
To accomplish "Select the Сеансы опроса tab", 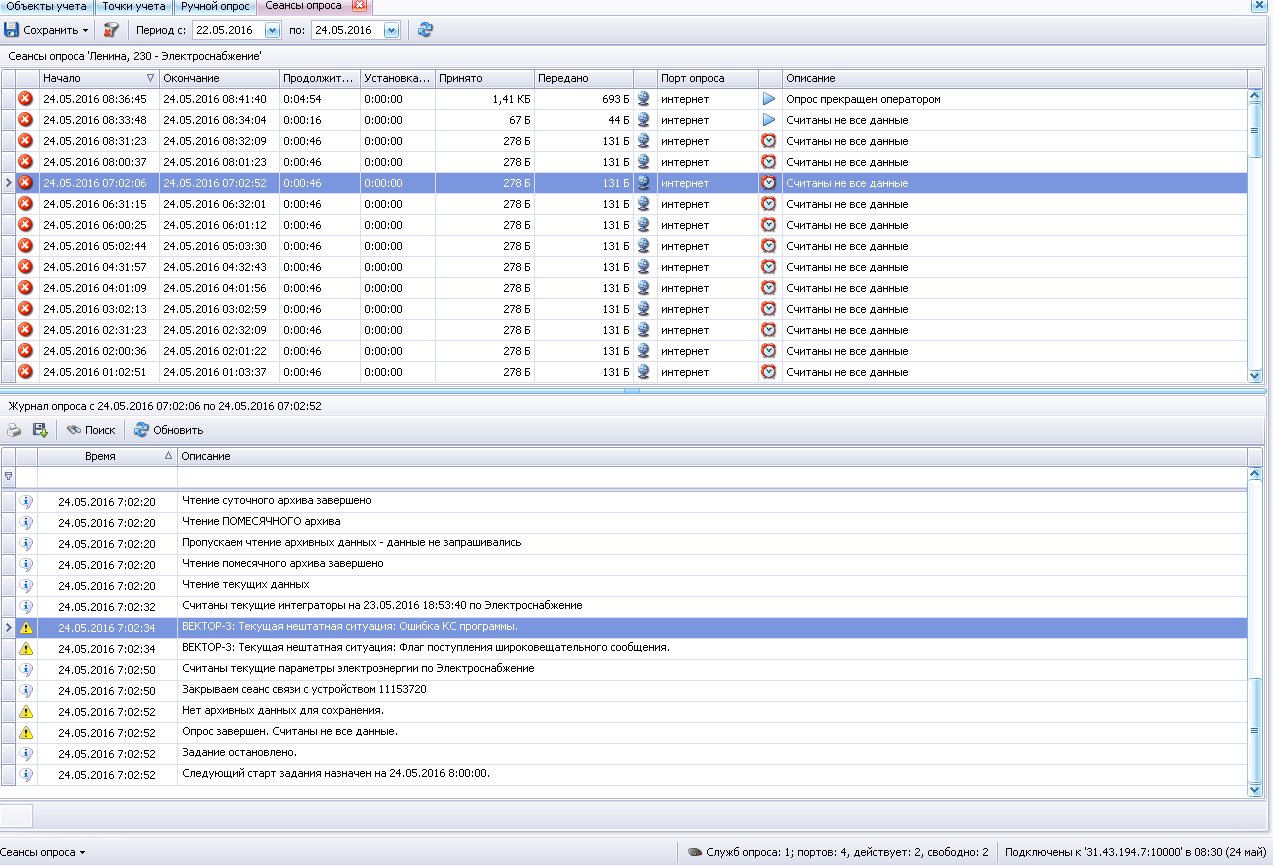I will point(303,6).
